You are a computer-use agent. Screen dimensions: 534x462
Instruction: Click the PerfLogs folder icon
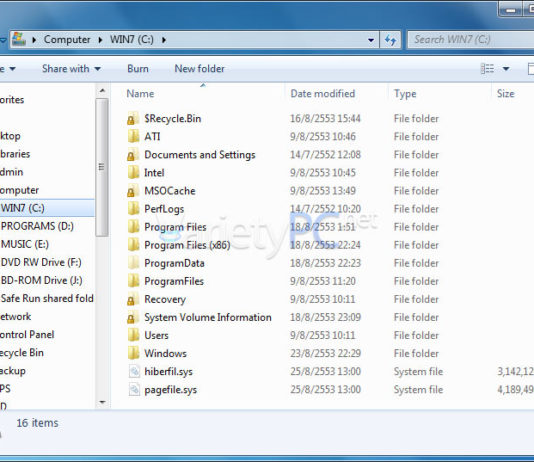133,209
